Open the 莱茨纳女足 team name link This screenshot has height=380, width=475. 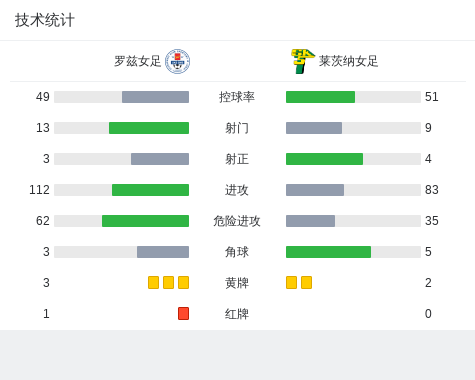click(x=349, y=61)
